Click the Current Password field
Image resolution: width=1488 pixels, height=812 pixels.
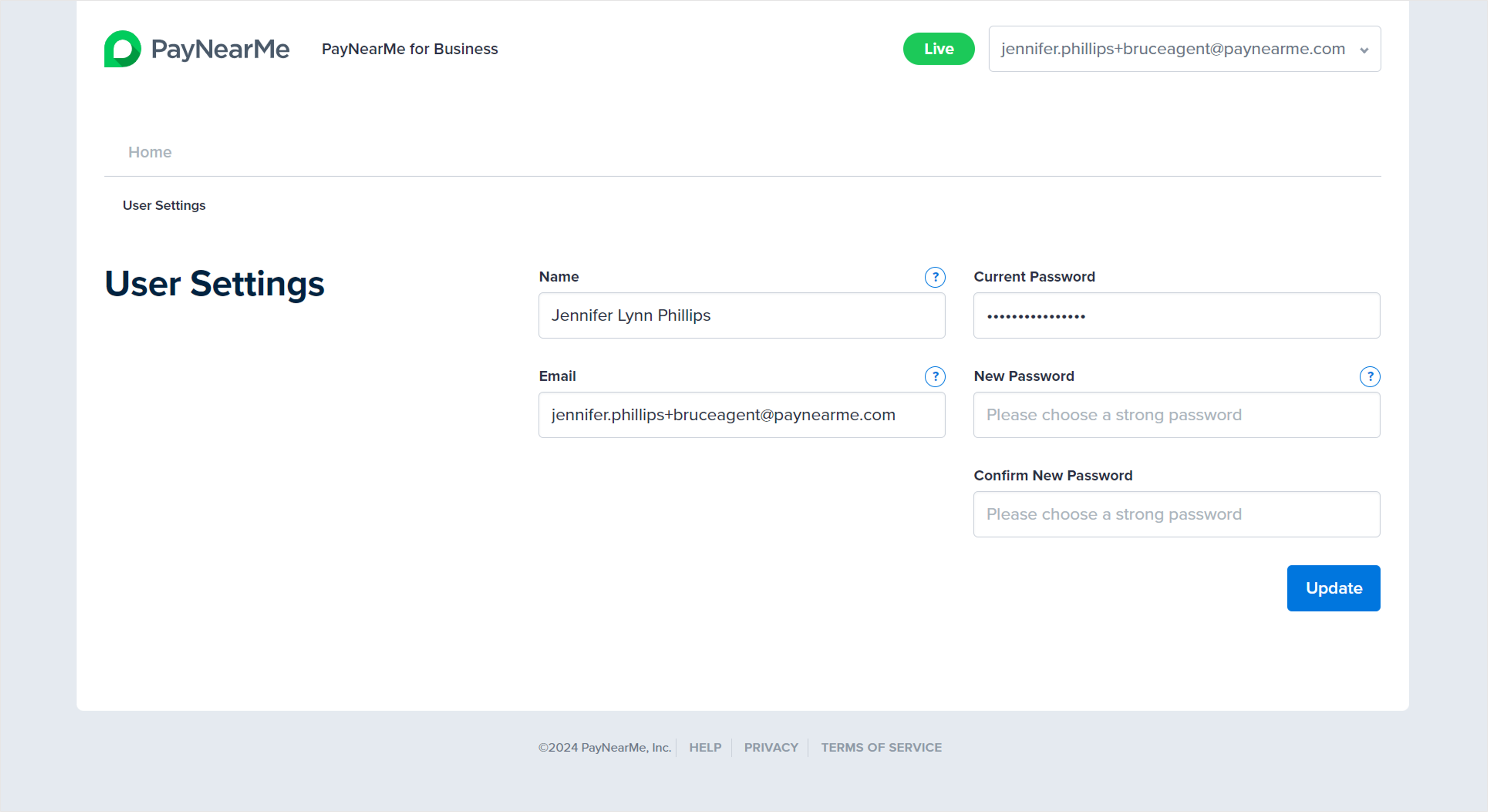click(1176, 315)
